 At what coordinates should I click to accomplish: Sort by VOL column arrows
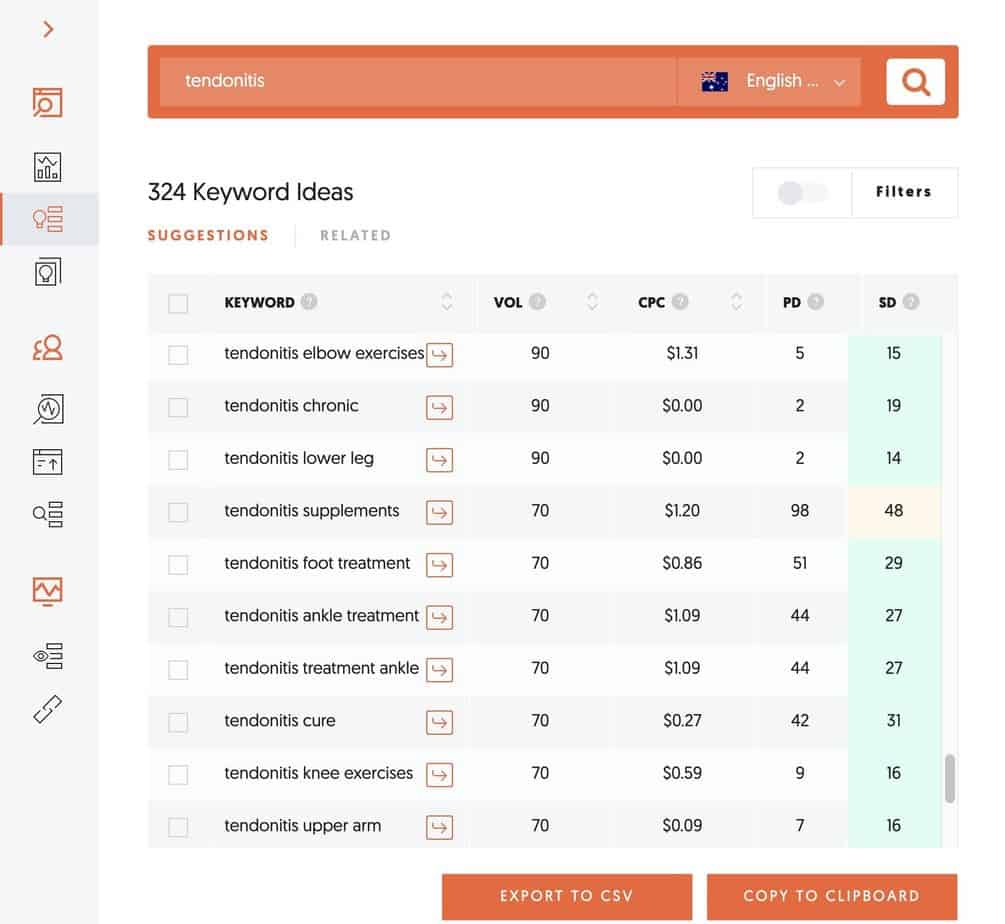pyautogui.click(x=592, y=302)
